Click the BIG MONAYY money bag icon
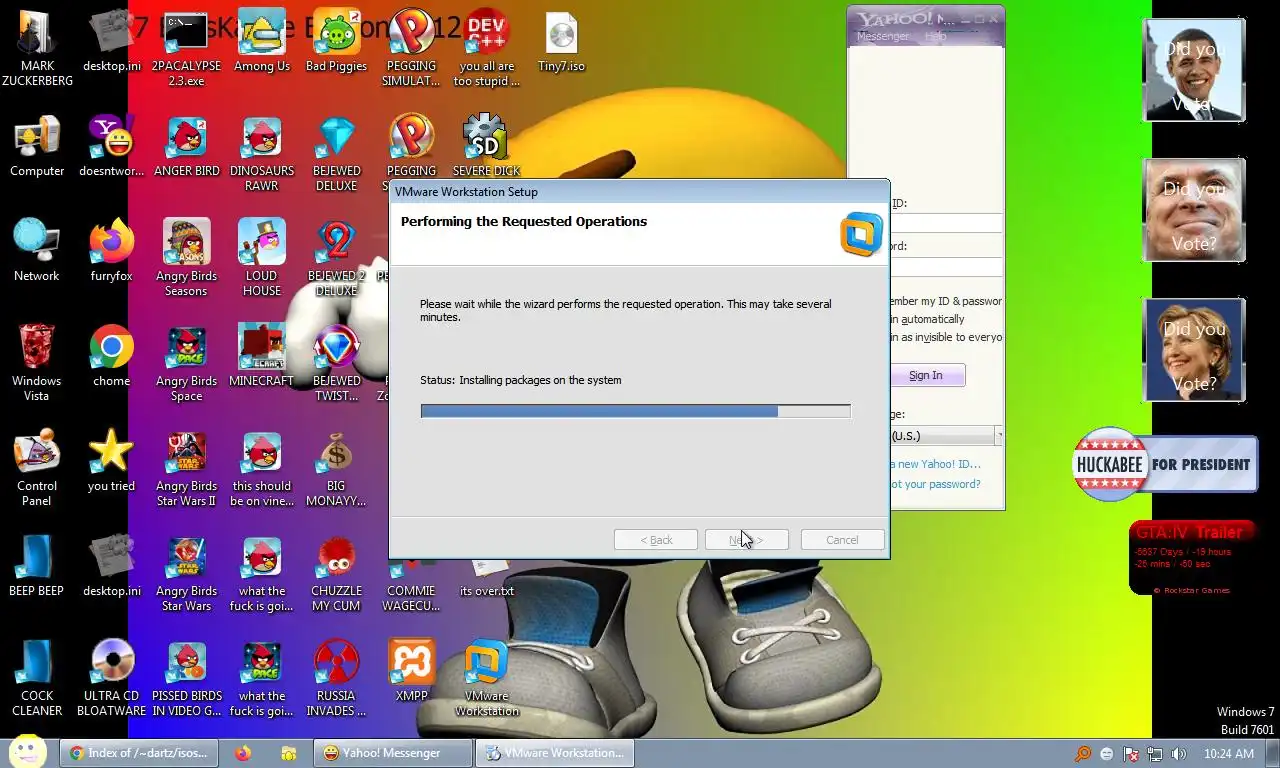This screenshot has width=1280, height=768. [x=336, y=468]
